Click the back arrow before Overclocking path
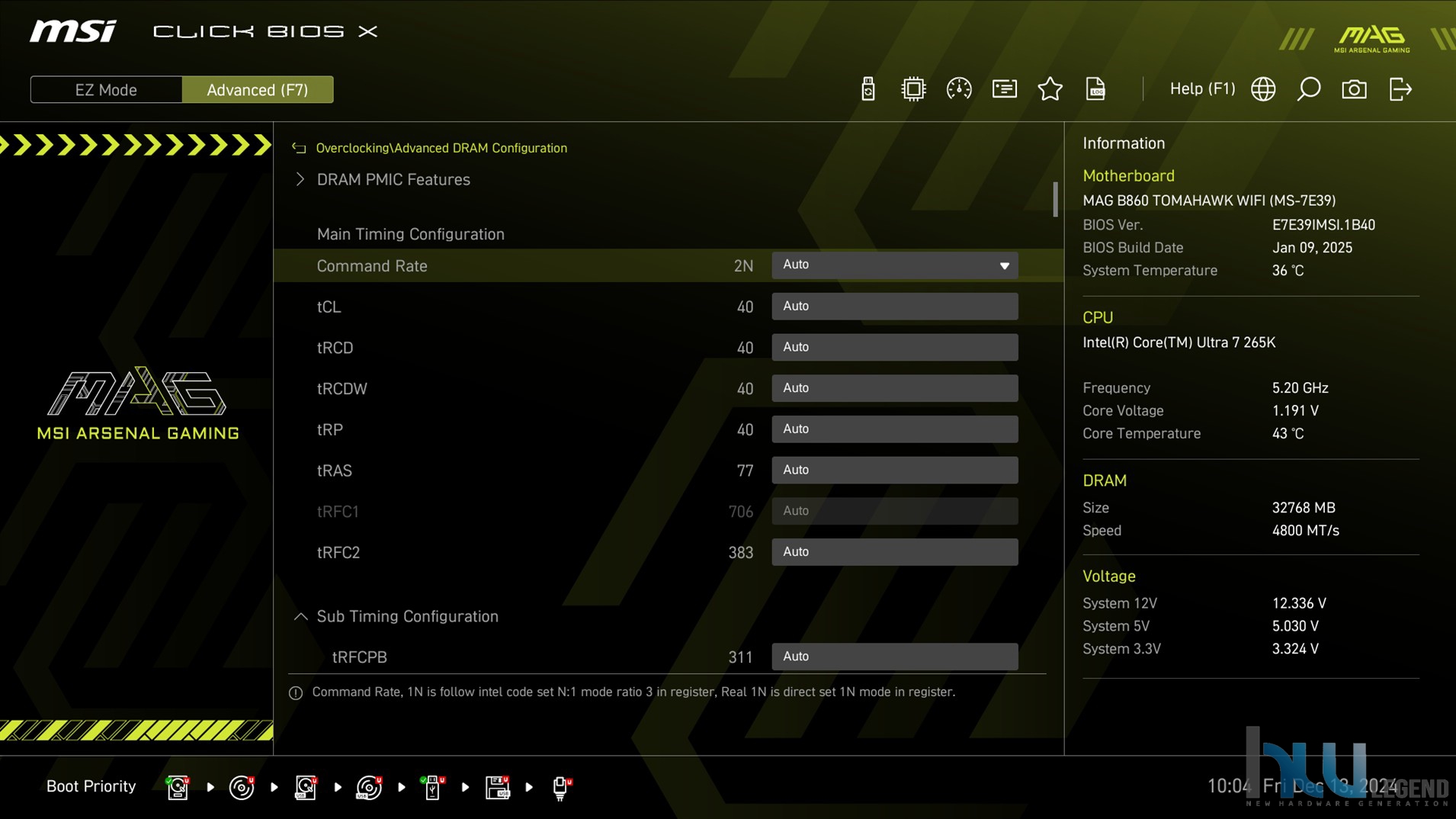The image size is (1456, 819). [x=299, y=148]
